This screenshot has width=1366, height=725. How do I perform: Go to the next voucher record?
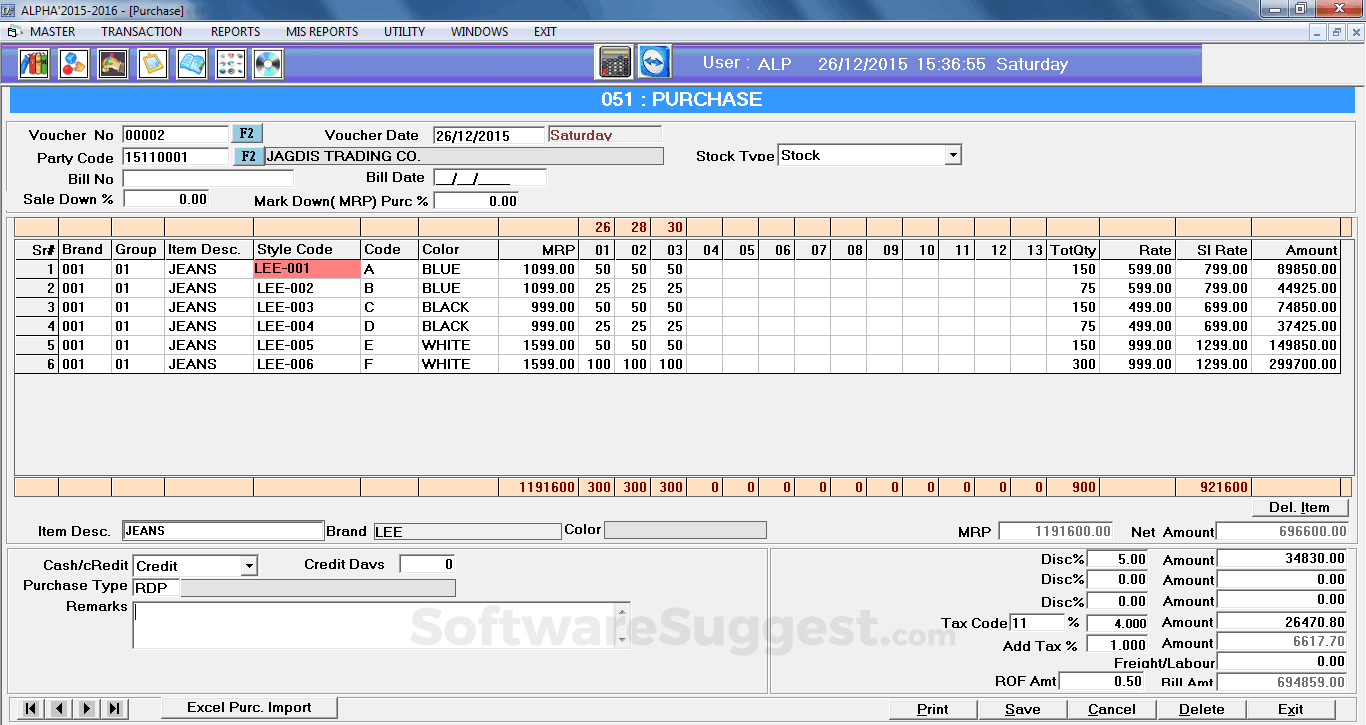click(87, 708)
